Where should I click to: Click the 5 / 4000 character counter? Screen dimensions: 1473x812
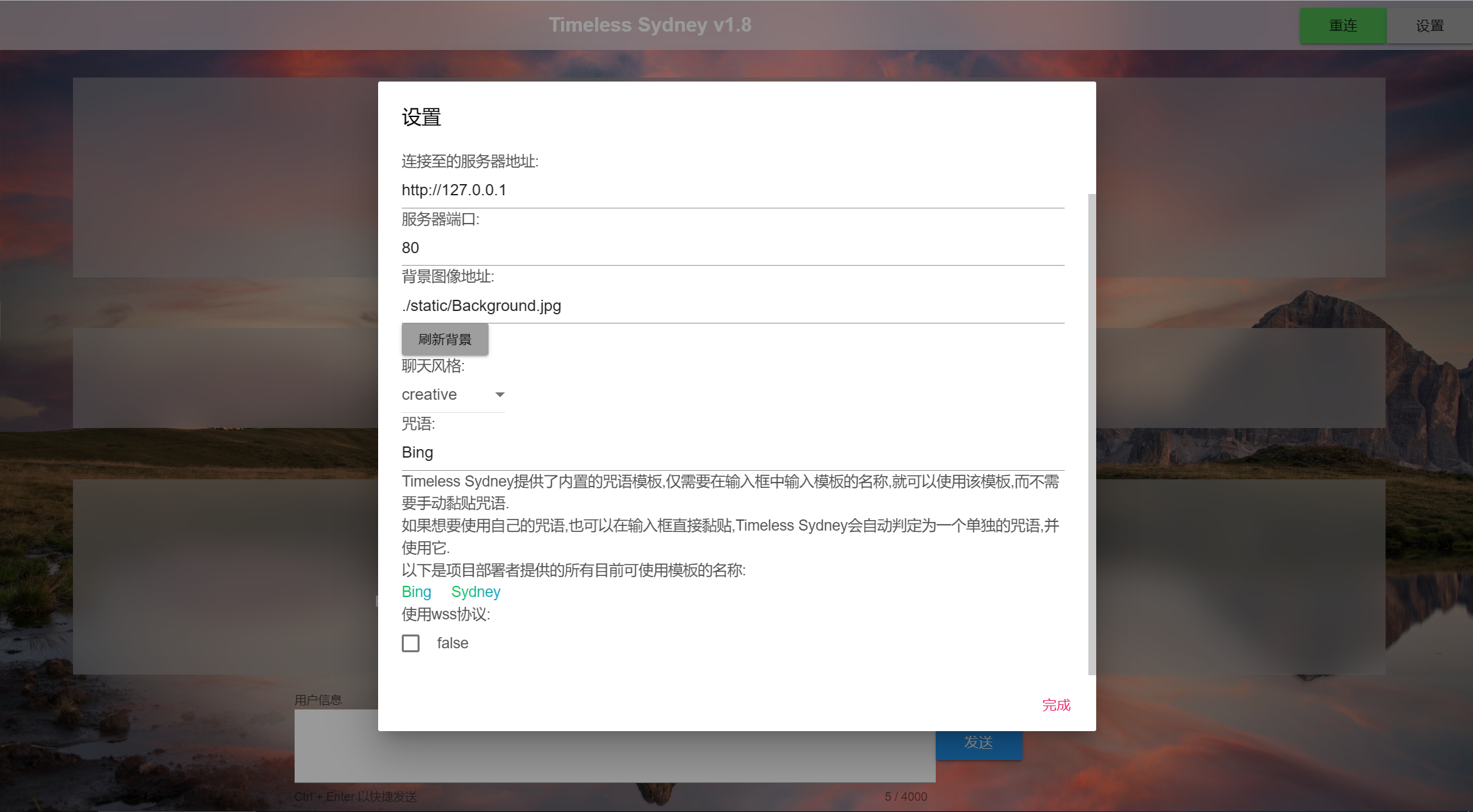click(907, 796)
